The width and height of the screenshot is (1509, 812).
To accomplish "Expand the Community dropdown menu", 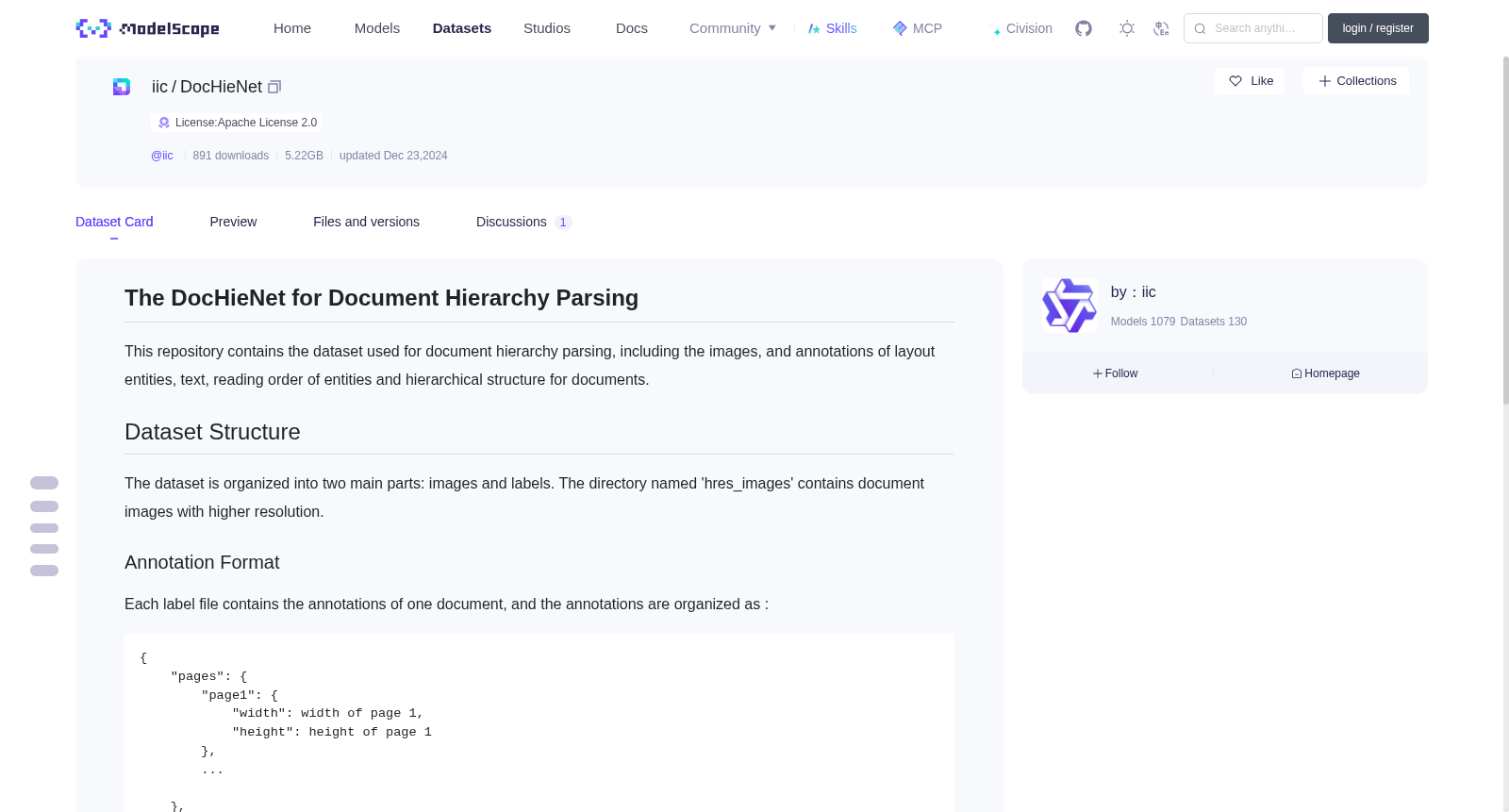I will coord(733,28).
